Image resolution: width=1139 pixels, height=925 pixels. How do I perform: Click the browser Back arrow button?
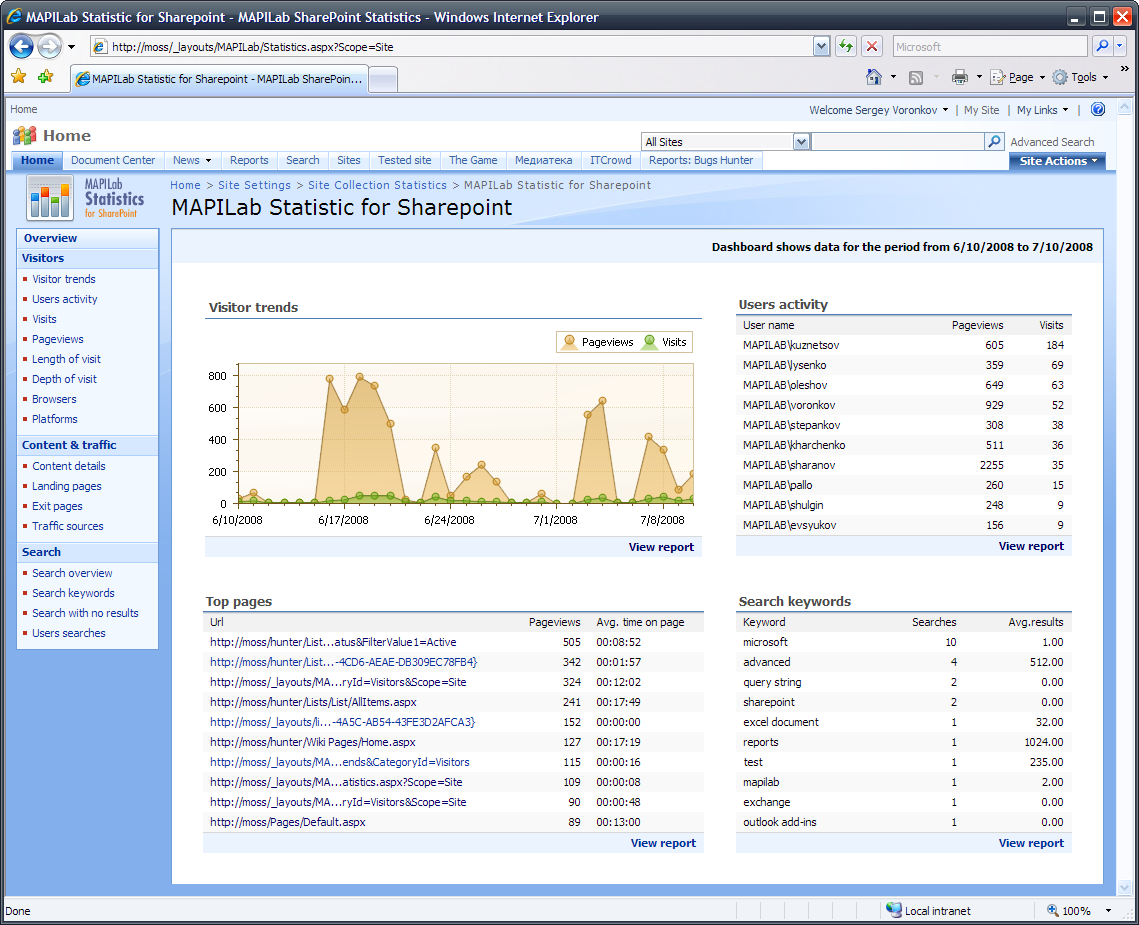[21, 47]
